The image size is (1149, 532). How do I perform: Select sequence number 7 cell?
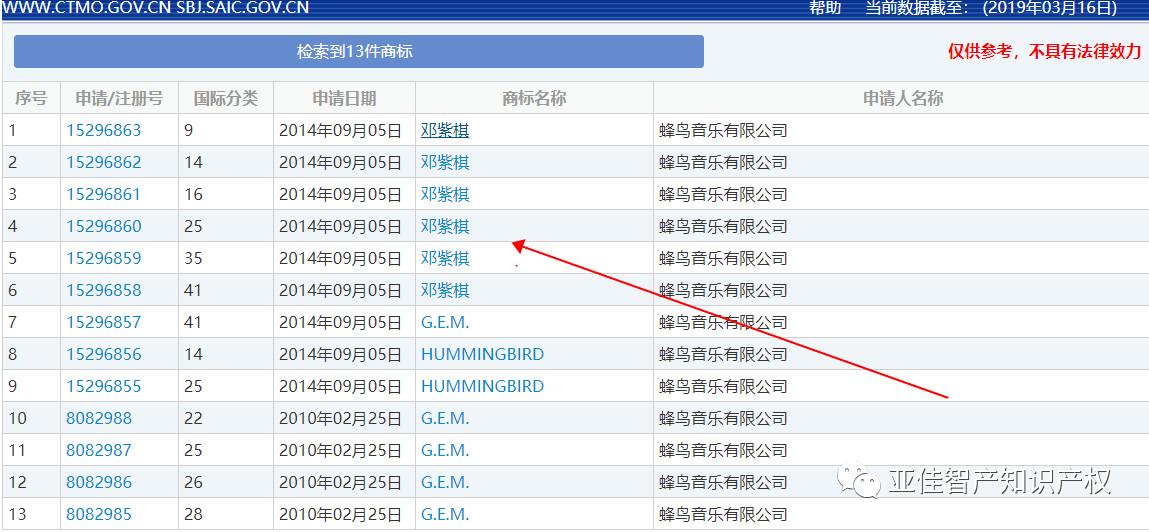click(31, 322)
